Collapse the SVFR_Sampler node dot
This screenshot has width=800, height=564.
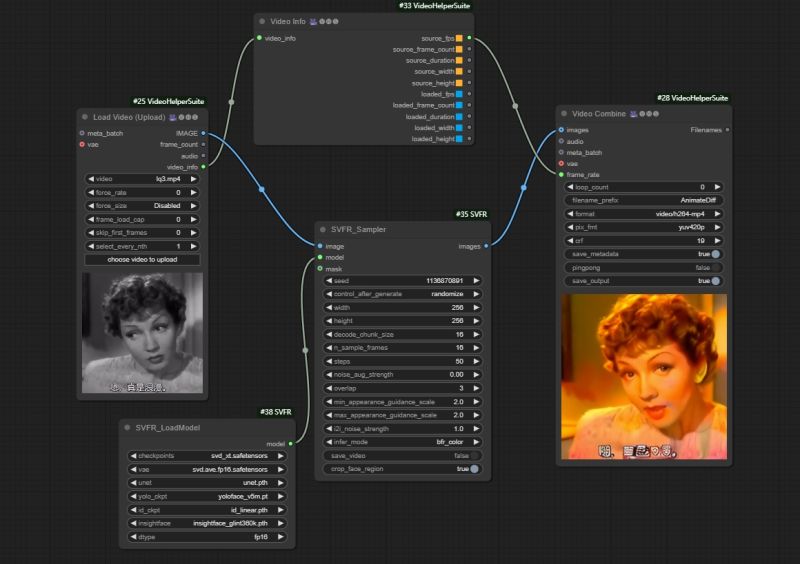click(x=323, y=230)
